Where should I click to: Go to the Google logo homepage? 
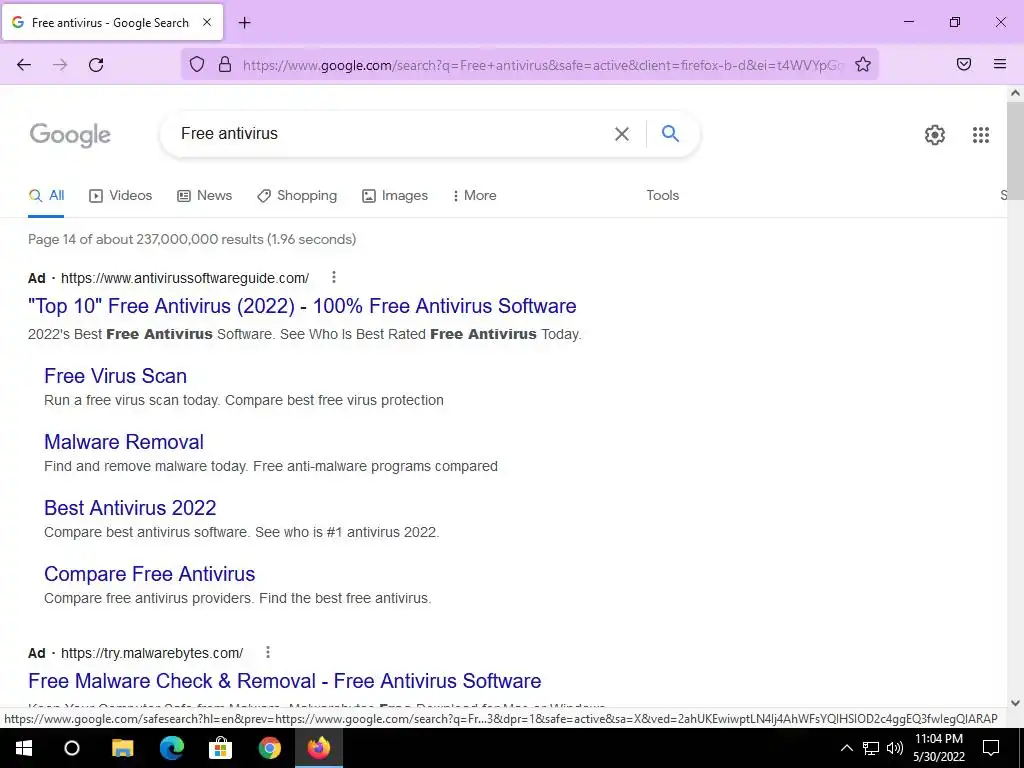(x=70, y=135)
